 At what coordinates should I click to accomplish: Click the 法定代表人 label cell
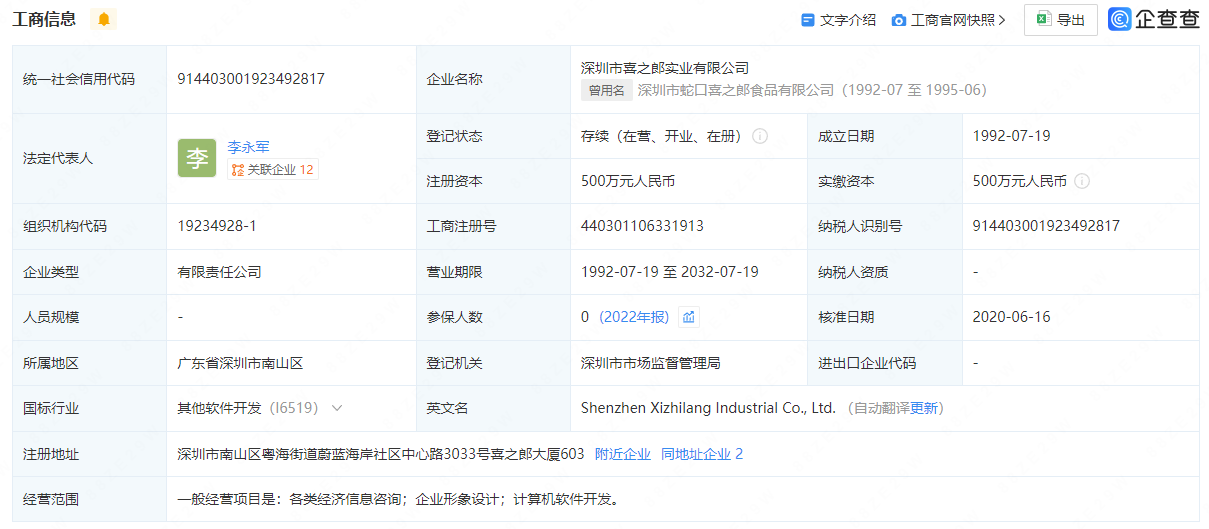coord(90,159)
